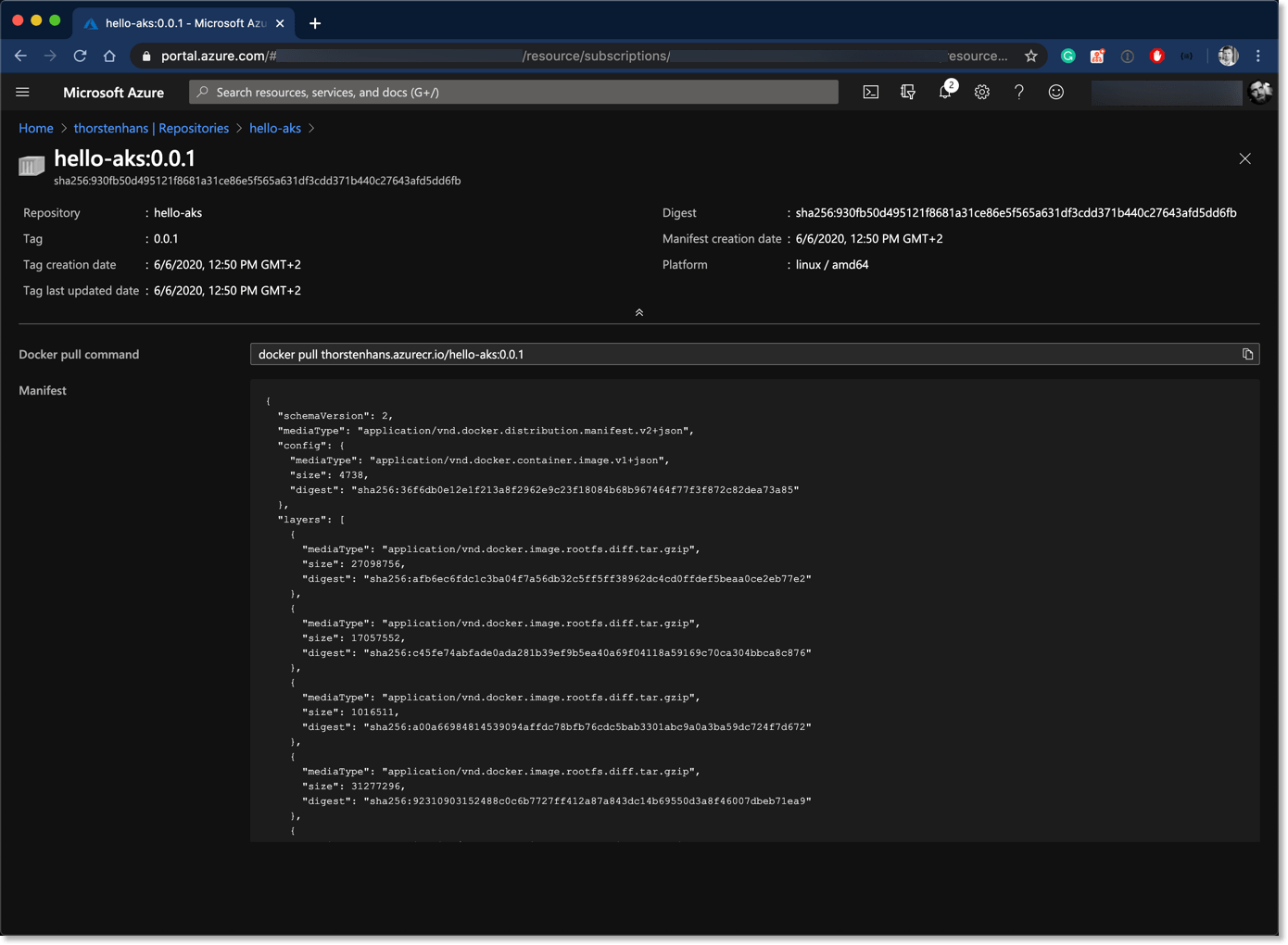This screenshot has height=945, width=1288.
Task: Open the Azure portal hamburger menu
Action: click(23, 92)
